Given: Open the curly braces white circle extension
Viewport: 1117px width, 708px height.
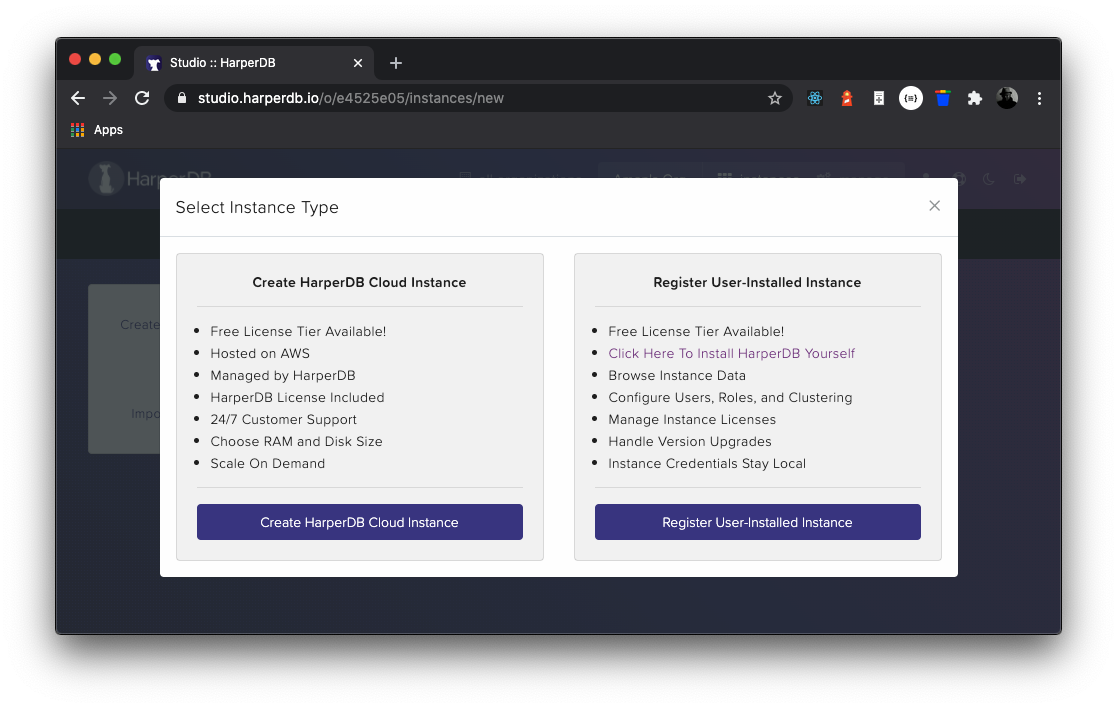Looking at the screenshot, I should [910, 98].
